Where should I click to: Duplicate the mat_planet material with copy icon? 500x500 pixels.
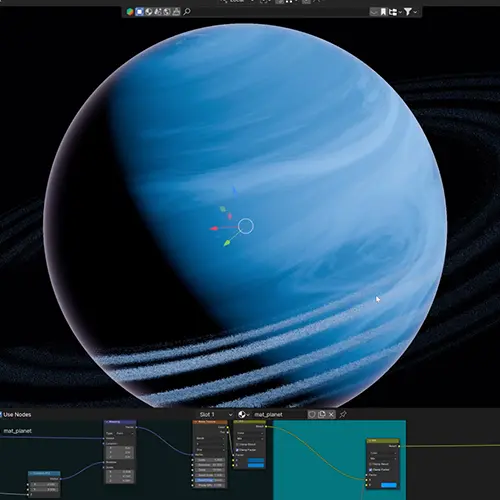point(322,414)
